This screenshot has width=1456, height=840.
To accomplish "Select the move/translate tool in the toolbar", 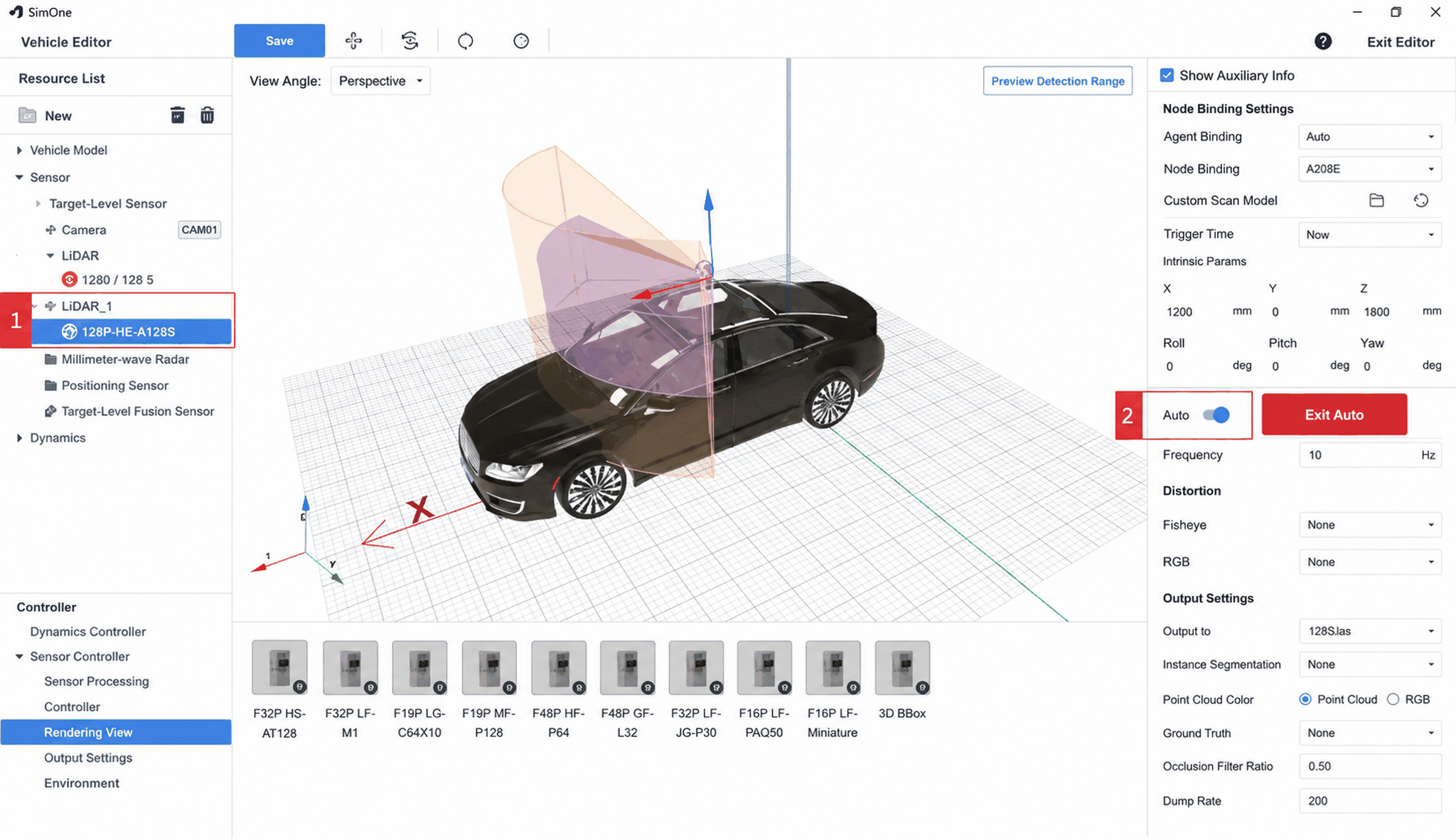I will (353, 41).
